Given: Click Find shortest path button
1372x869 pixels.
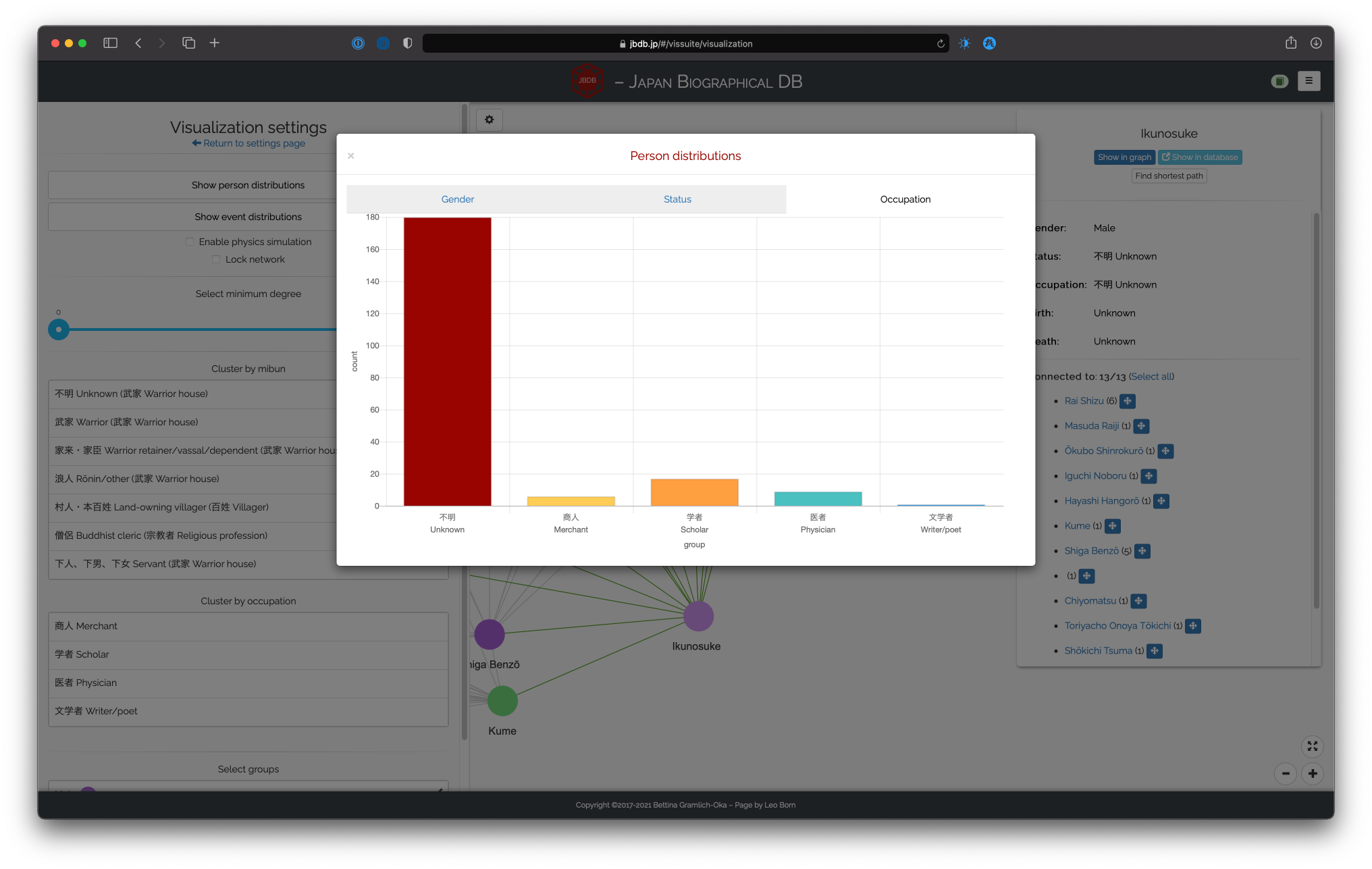Looking at the screenshot, I should (x=1169, y=176).
